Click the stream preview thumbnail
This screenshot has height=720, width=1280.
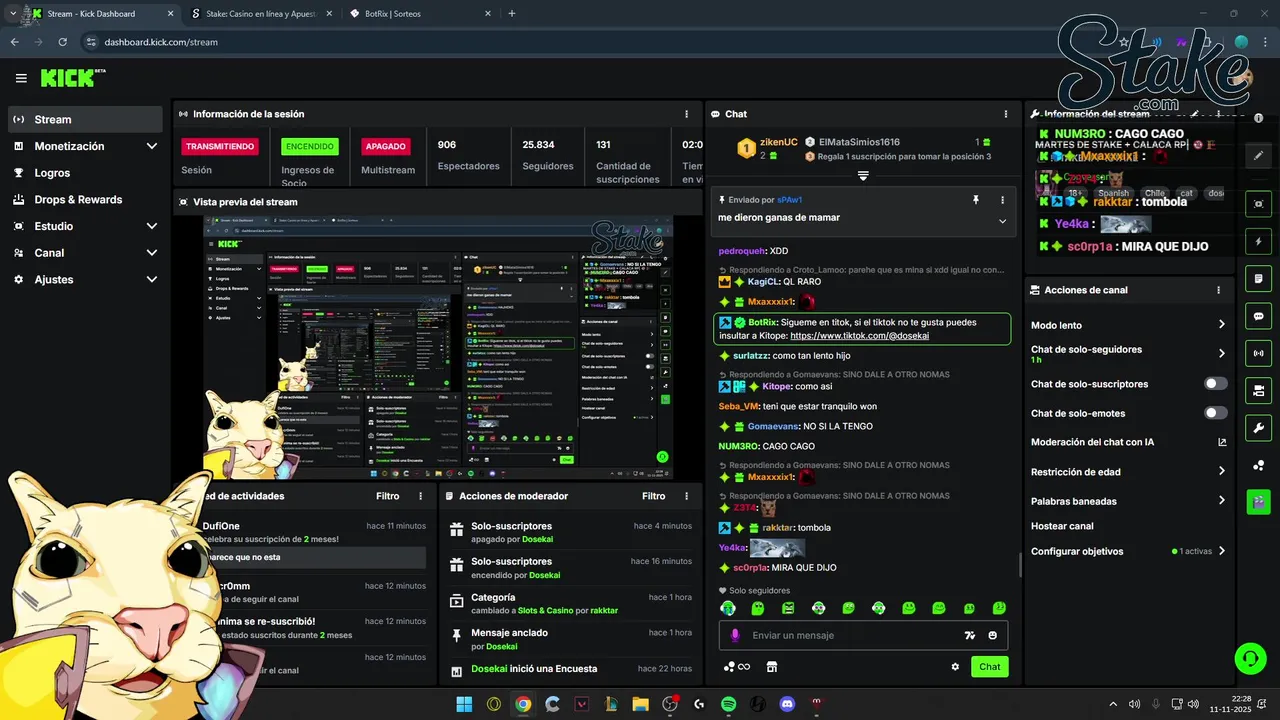(438, 347)
